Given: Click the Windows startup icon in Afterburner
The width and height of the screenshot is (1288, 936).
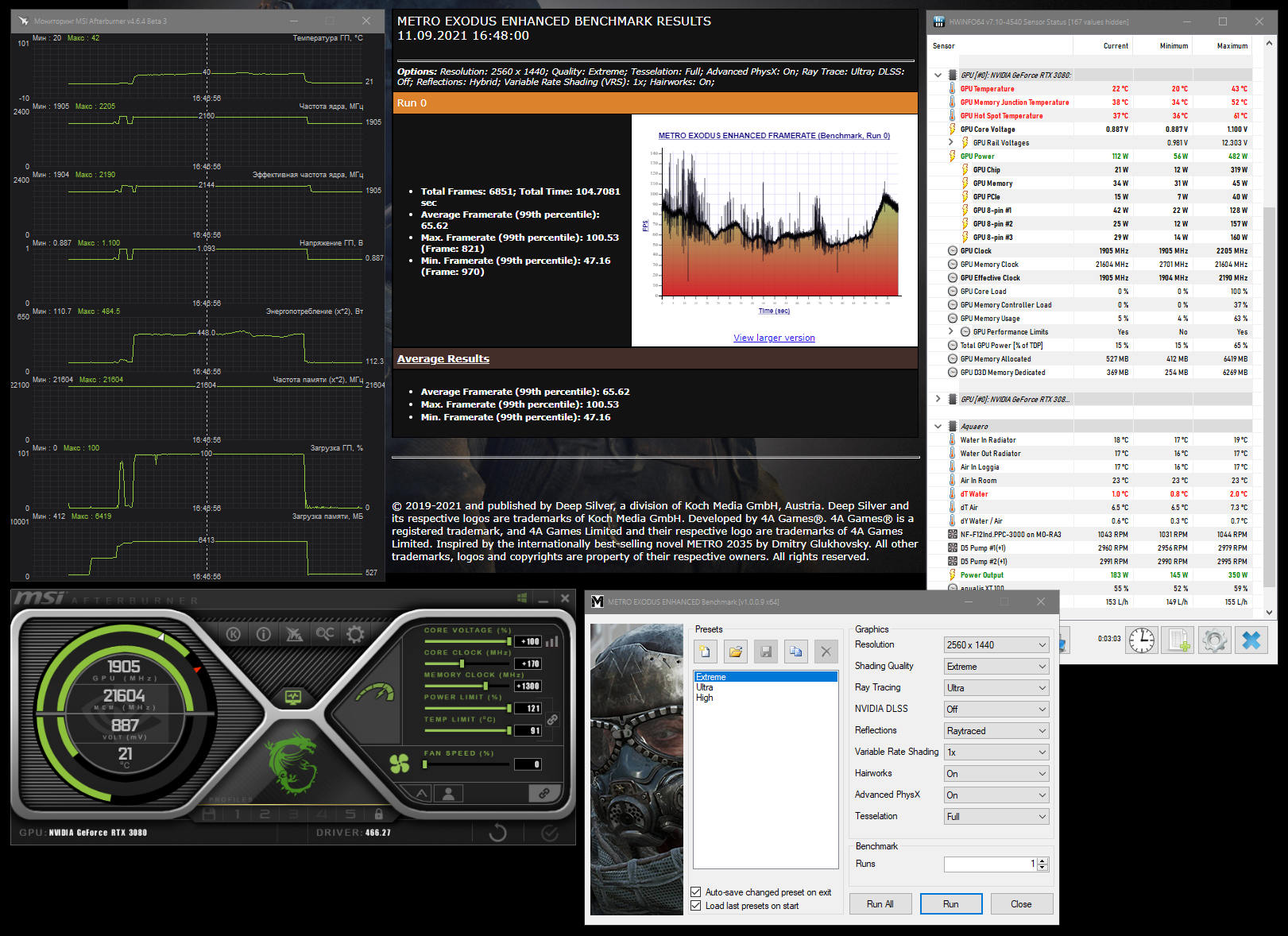Looking at the screenshot, I should point(522,598).
